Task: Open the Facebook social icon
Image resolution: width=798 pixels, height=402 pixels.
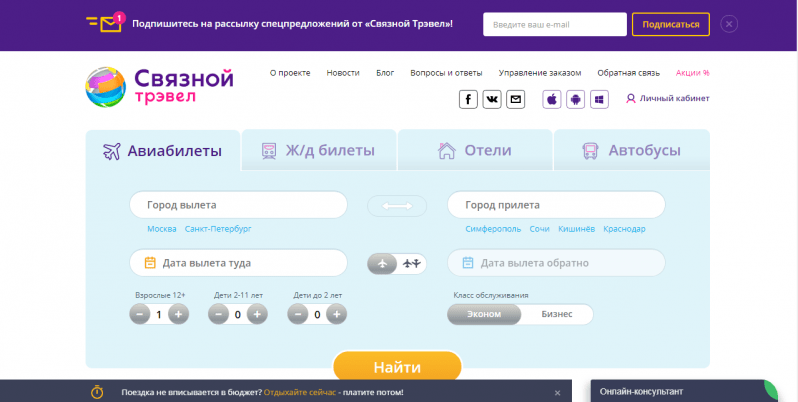Action: [x=468, y=99]
